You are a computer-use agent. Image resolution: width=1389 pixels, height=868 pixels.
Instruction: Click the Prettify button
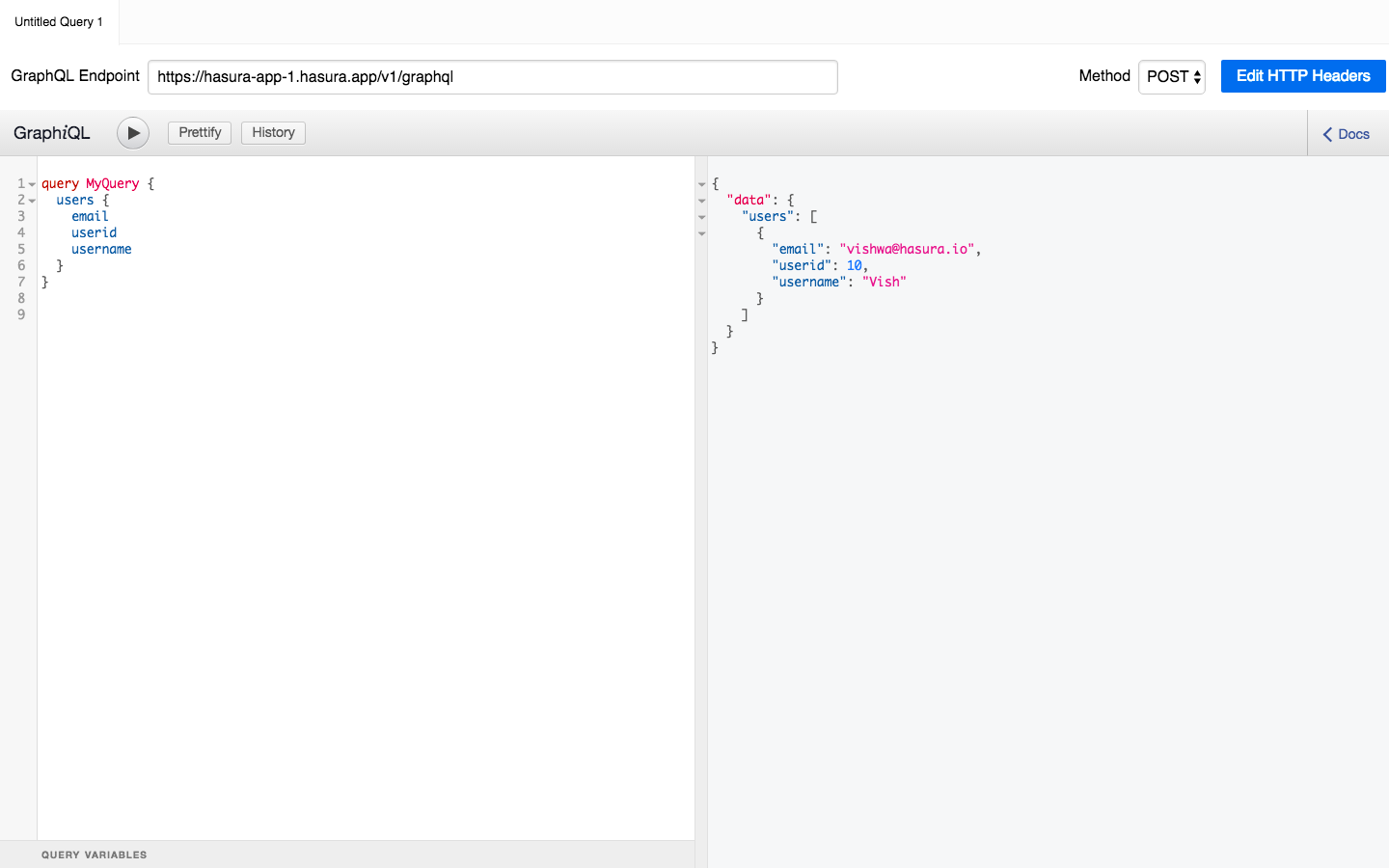200,133
